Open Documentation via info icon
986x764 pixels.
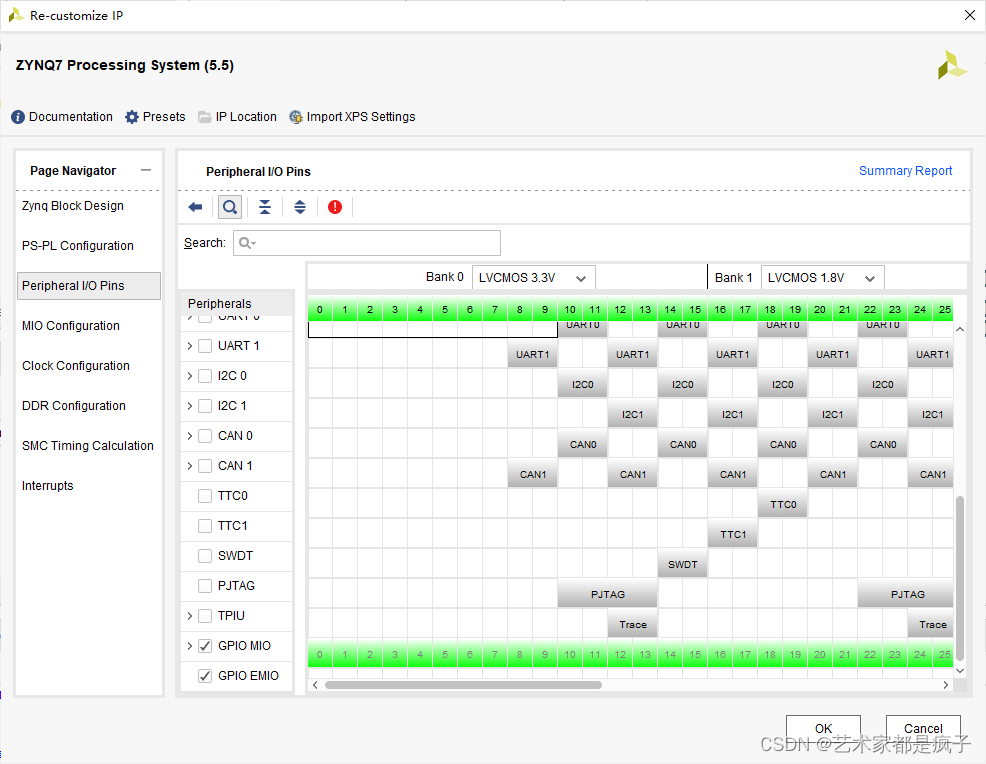(62, 117)
